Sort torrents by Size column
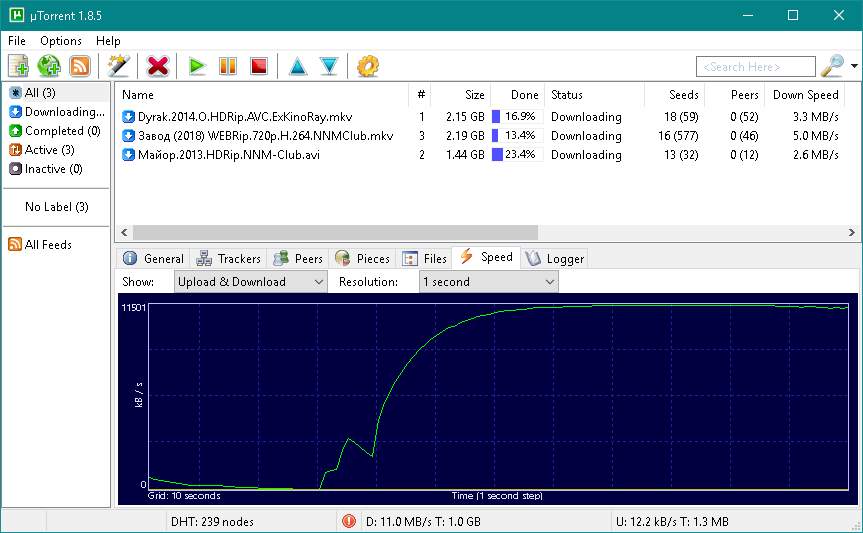This screenshot has width=863, height=533. pos(461,95)
